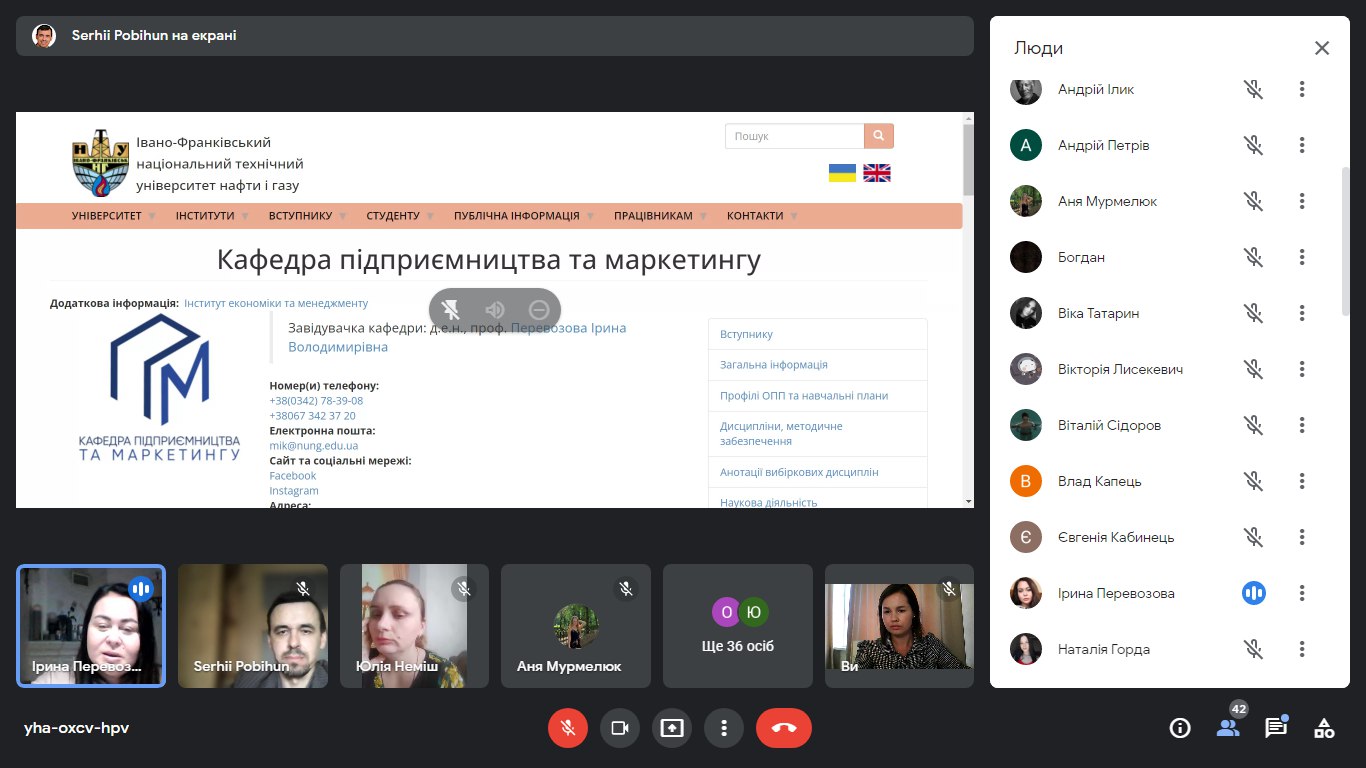
Task: Open options menu for Влад Капець
Action: pos(1302,481)
